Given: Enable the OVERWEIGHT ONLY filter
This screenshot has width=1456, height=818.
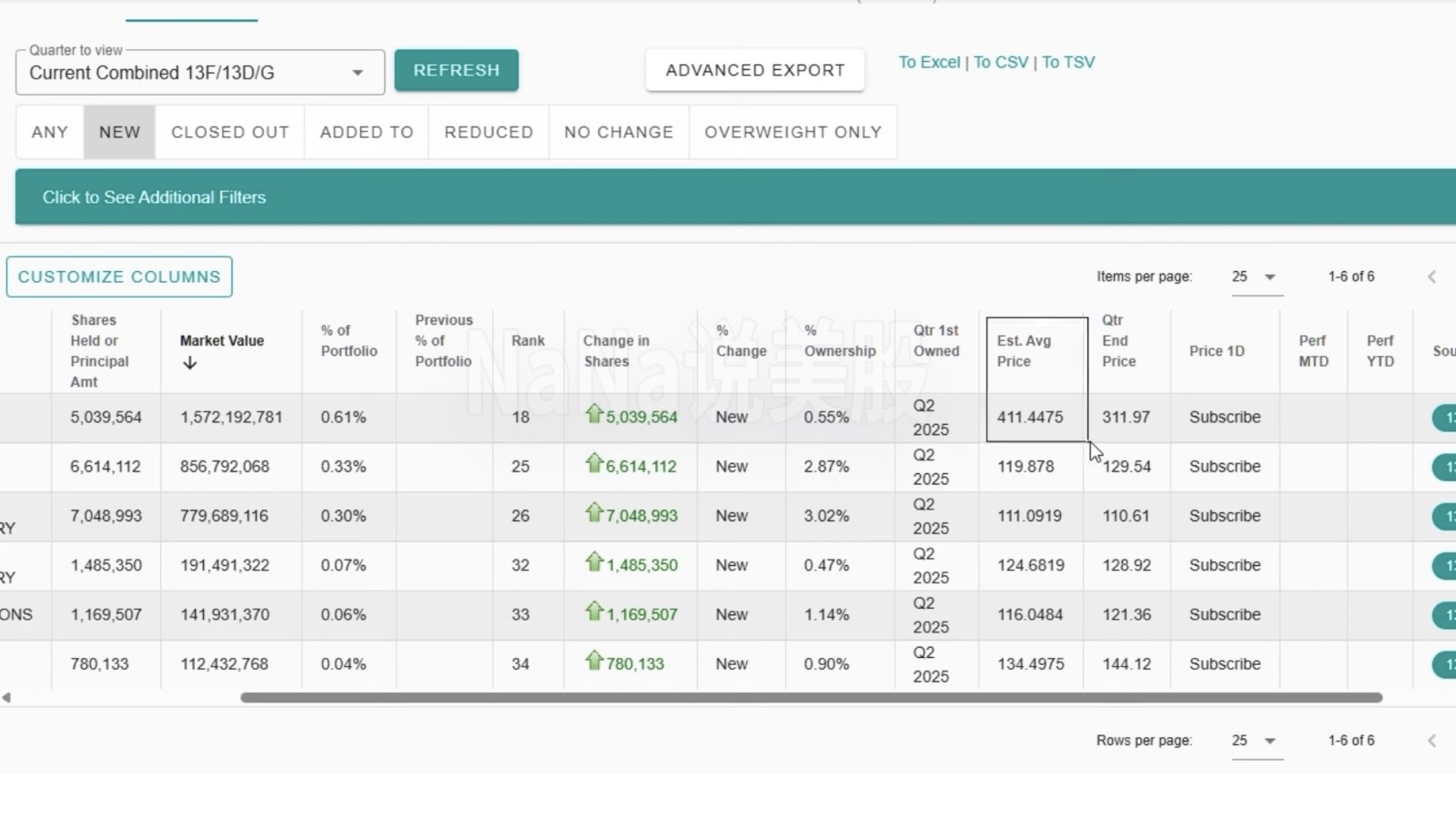Looking at the screenshot, I should [793, 132].
